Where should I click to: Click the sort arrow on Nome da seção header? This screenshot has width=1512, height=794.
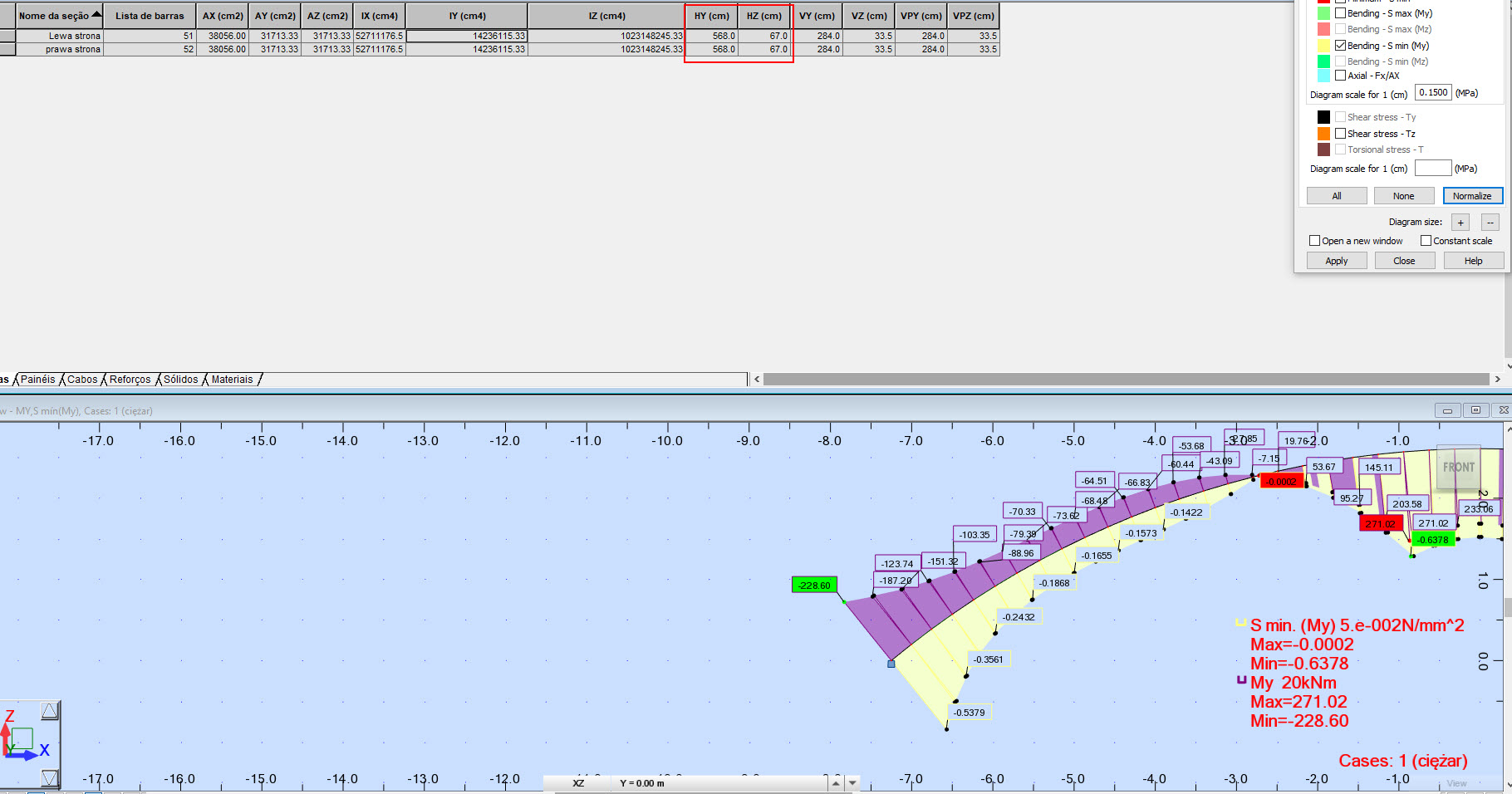click(x=96, y=12)
